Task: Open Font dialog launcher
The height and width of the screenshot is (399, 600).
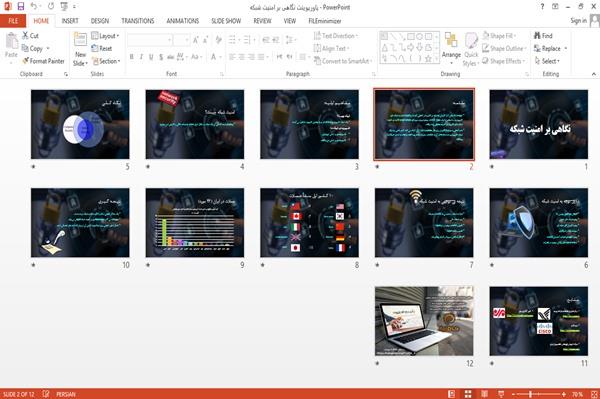Action: (x=222, y=74)
